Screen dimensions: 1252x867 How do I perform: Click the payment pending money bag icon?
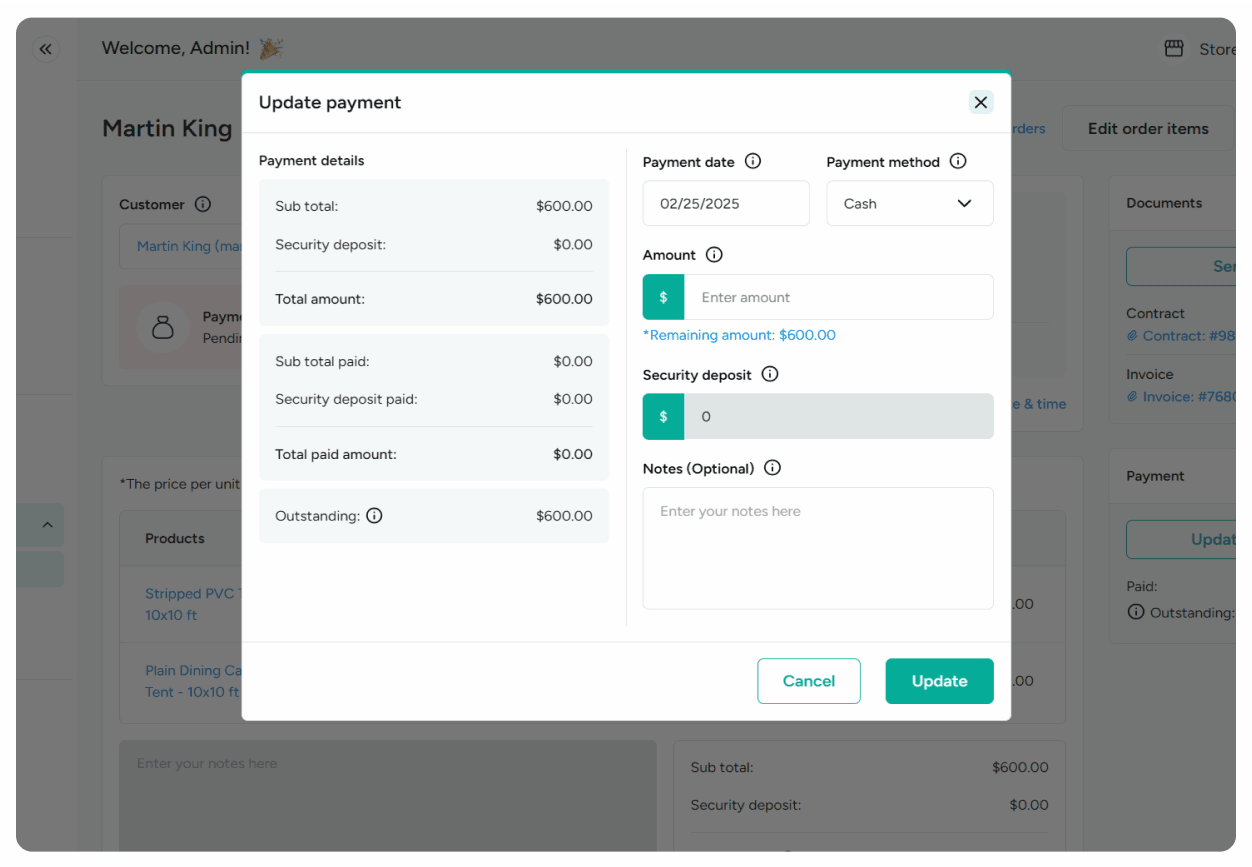click(x=163, y=327)
